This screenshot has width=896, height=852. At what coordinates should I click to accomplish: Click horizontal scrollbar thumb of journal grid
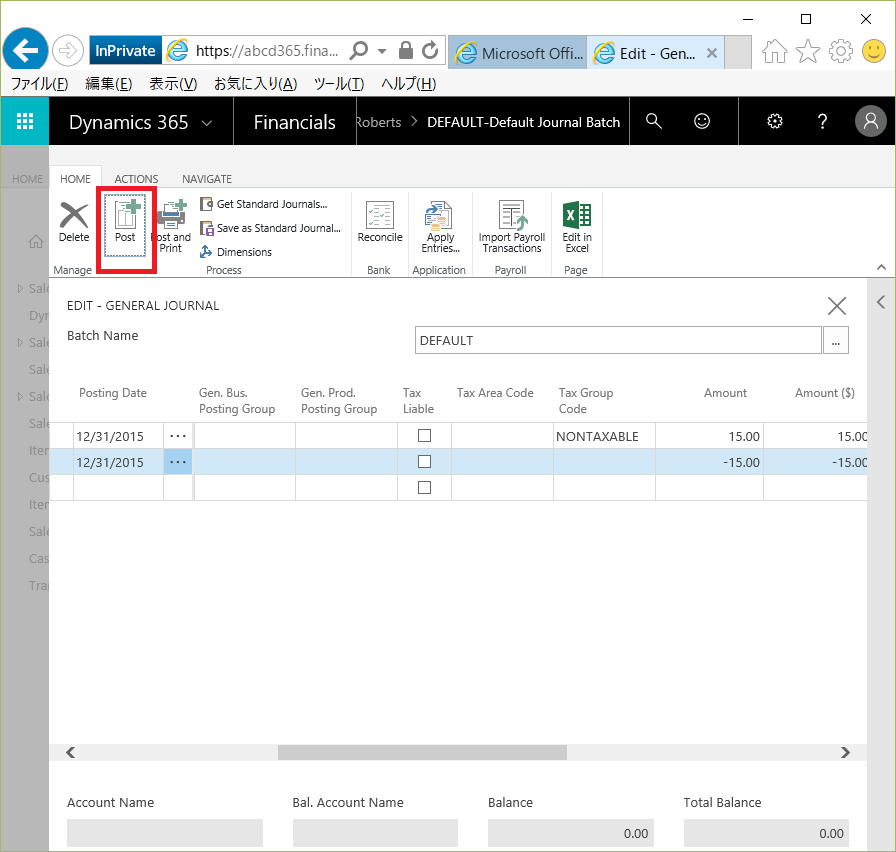(x=422, y=753)
